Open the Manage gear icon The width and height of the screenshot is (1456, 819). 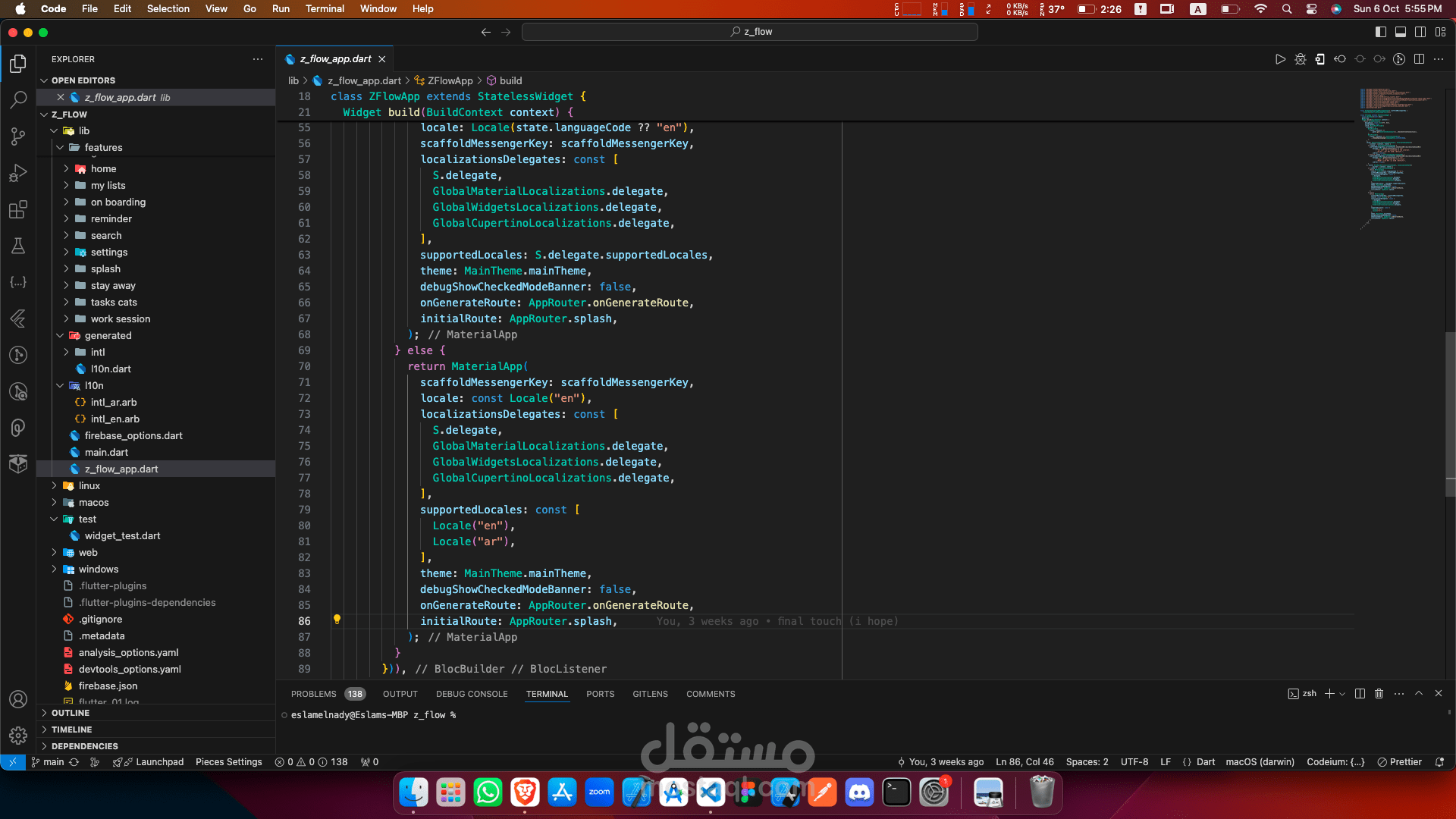click(18, 735)
